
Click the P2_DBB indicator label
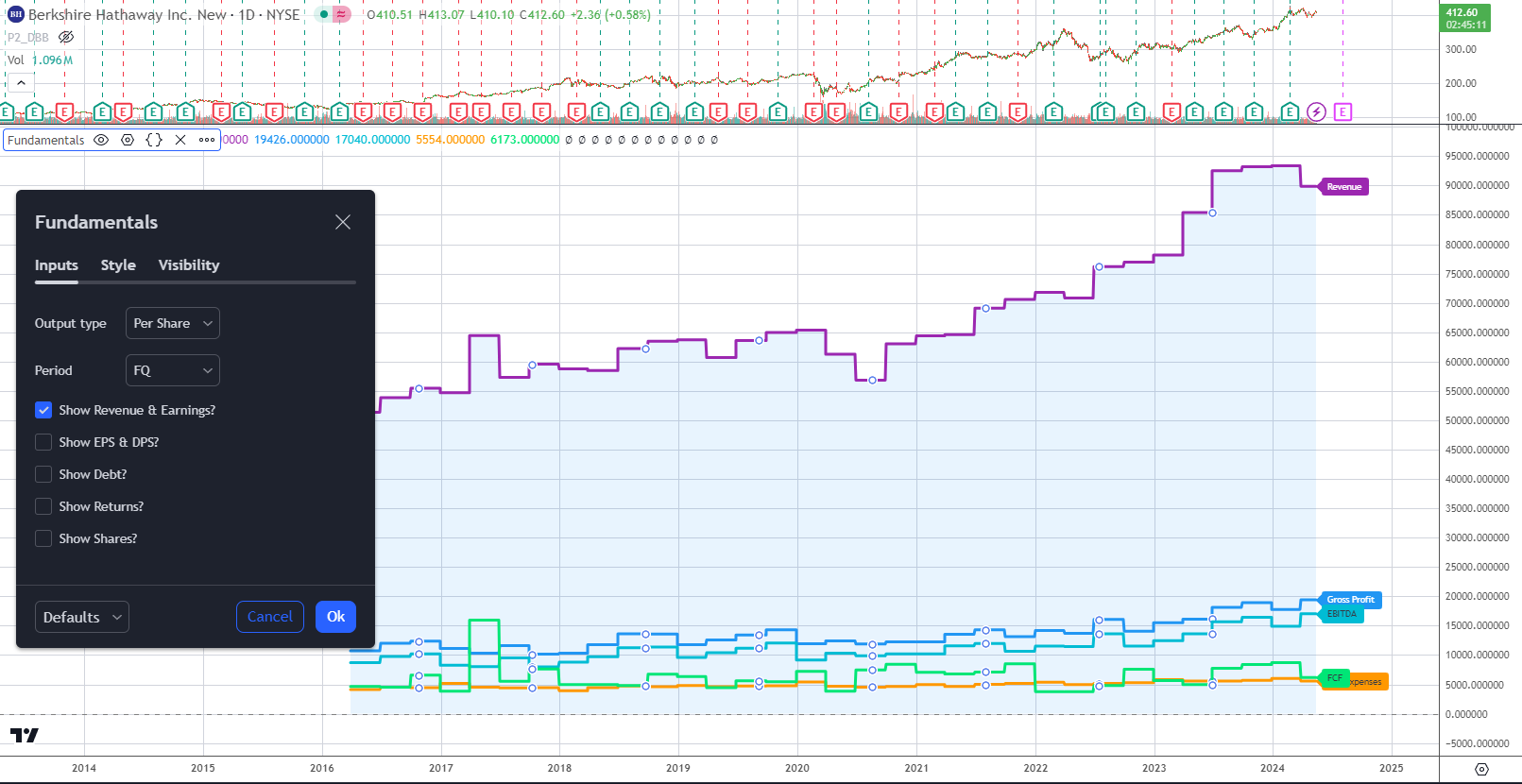(x=28, y=37)
